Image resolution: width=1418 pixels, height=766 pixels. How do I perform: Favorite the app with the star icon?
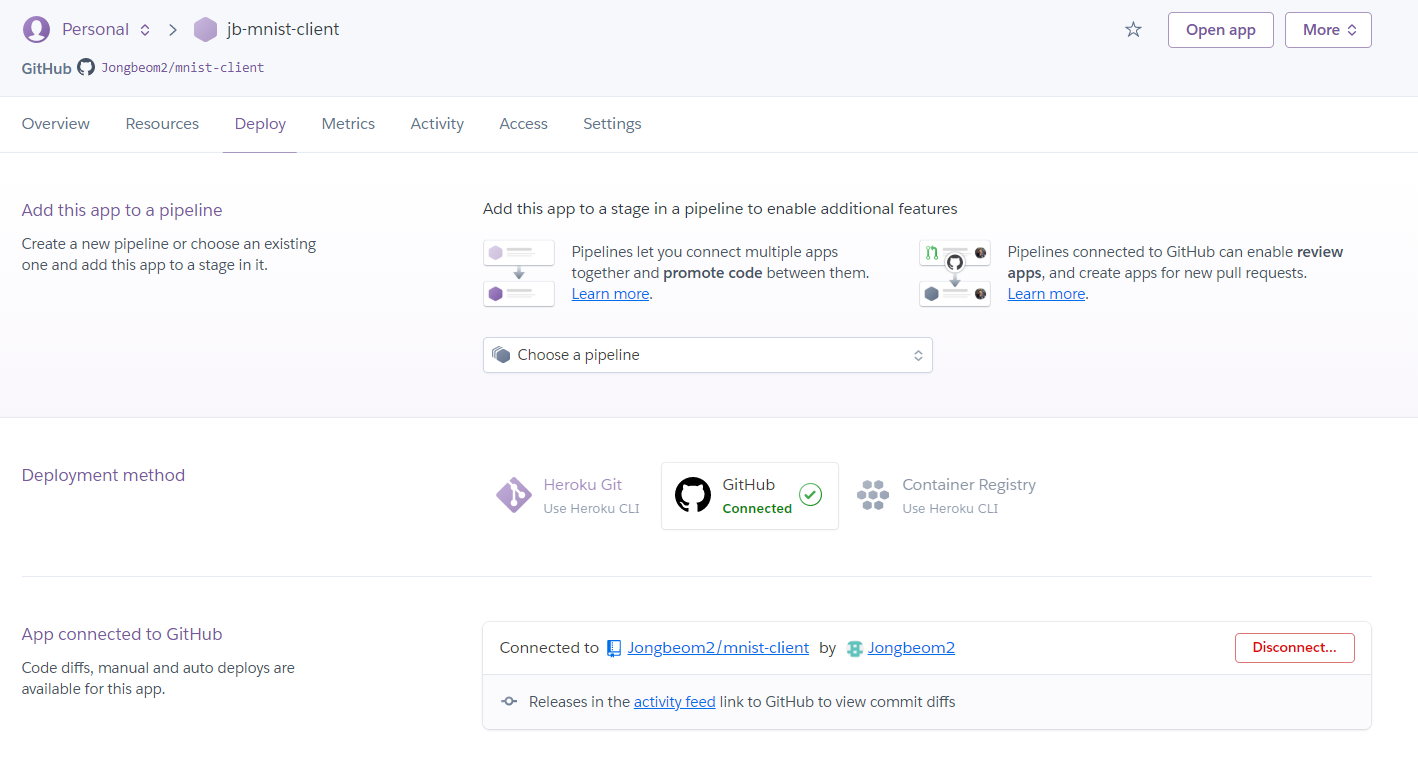point(1133,30)
